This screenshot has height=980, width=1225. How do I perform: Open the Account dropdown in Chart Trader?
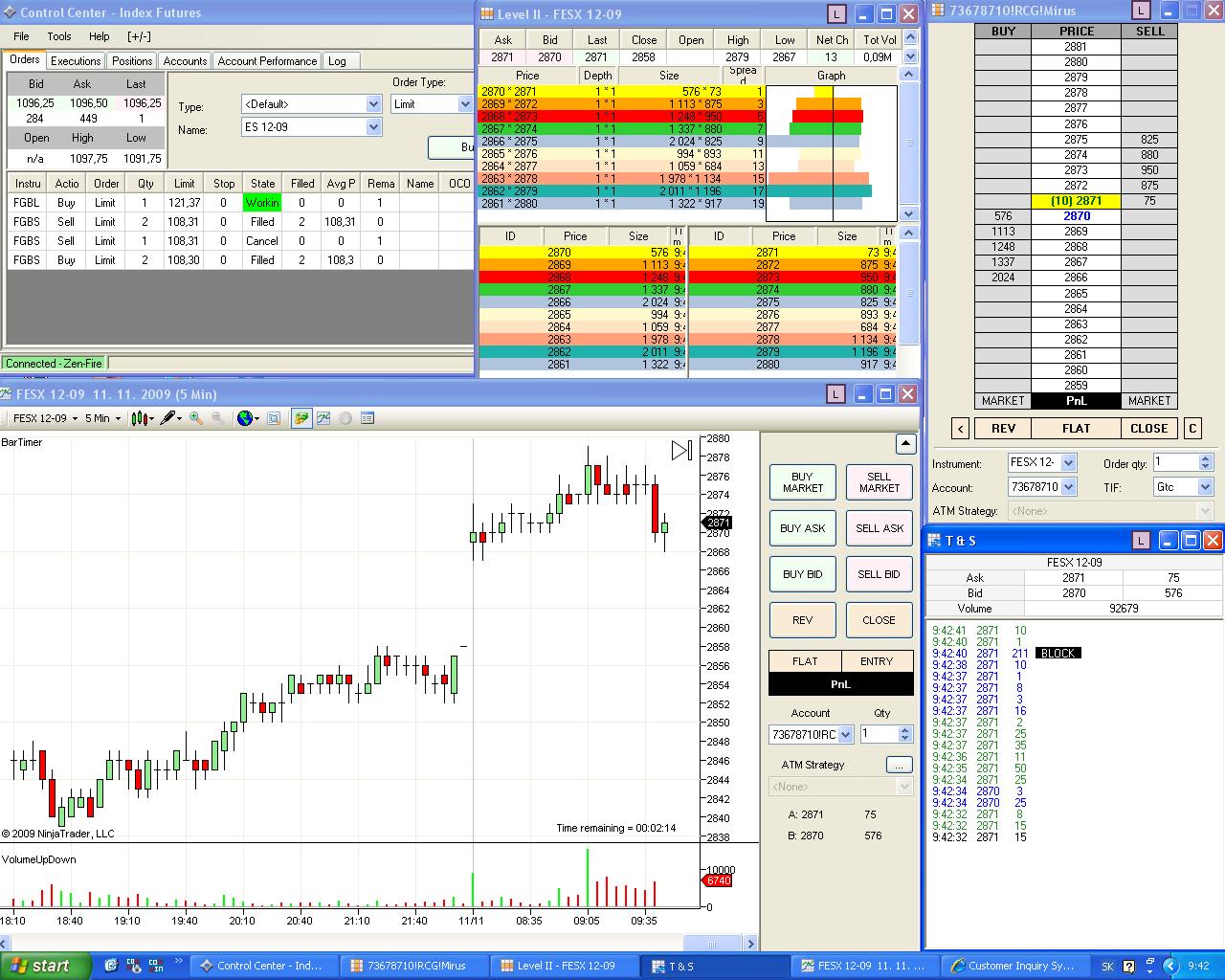[845, 735]
